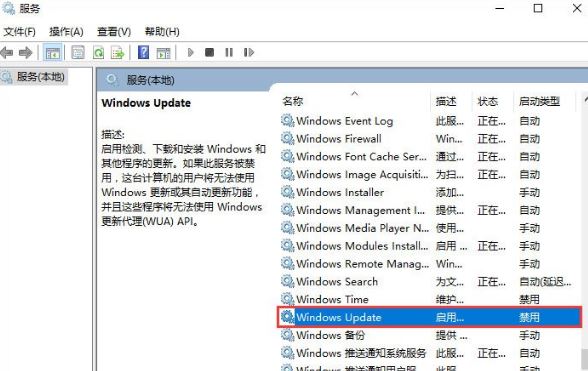Toggle the show/hide console tree icon
This screenshot has height=371, width=588.
(52, 53)
